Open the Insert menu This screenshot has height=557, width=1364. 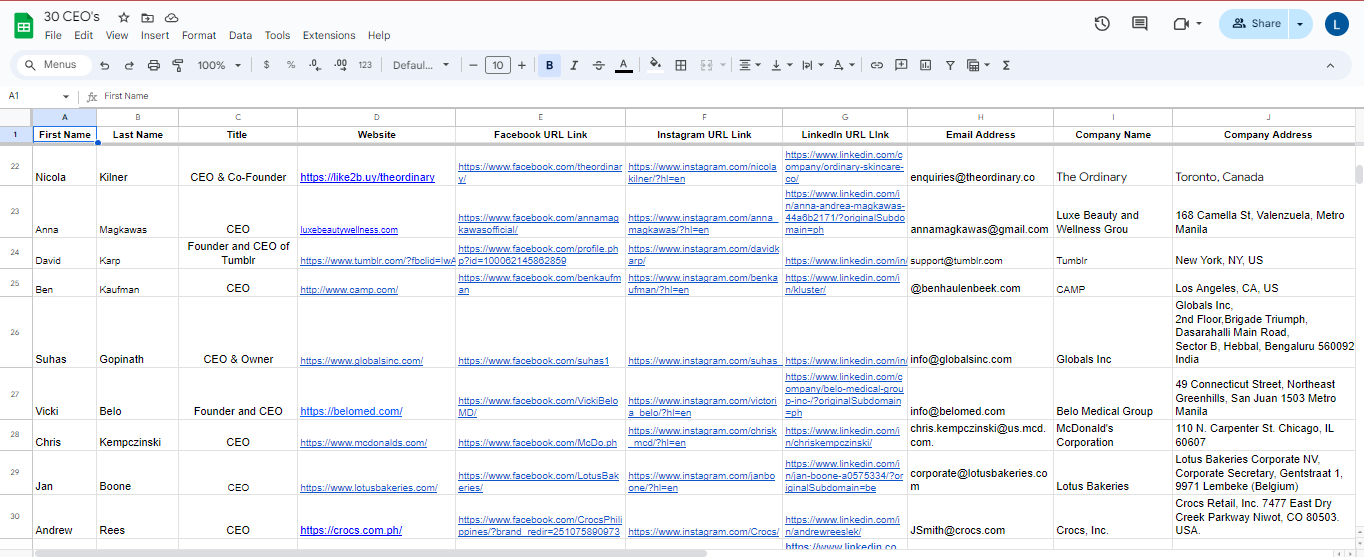click(x=155, y=35)
